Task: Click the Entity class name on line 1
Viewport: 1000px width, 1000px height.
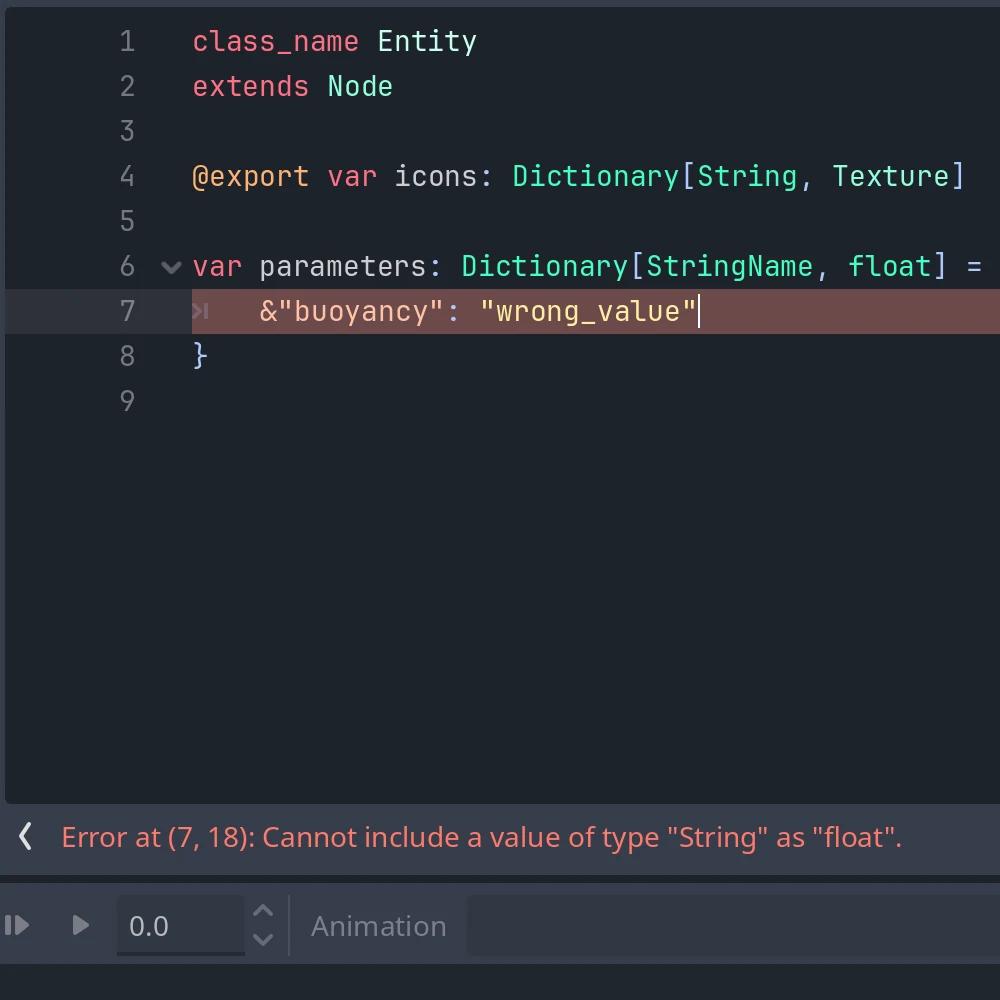Action: click(x=427, y=42)
